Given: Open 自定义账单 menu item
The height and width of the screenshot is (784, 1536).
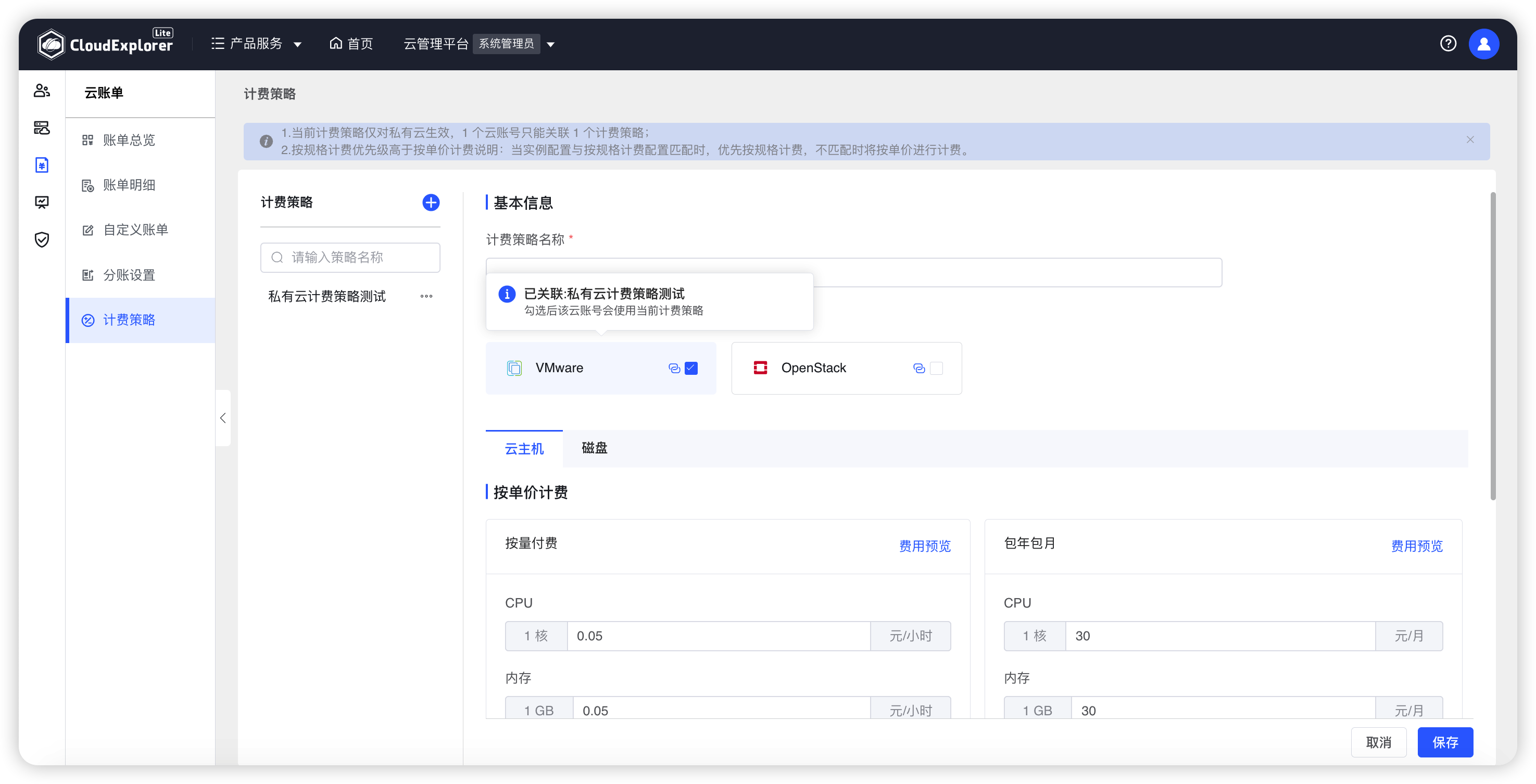Looking at the screenshot, I should (x=140, y=230).
